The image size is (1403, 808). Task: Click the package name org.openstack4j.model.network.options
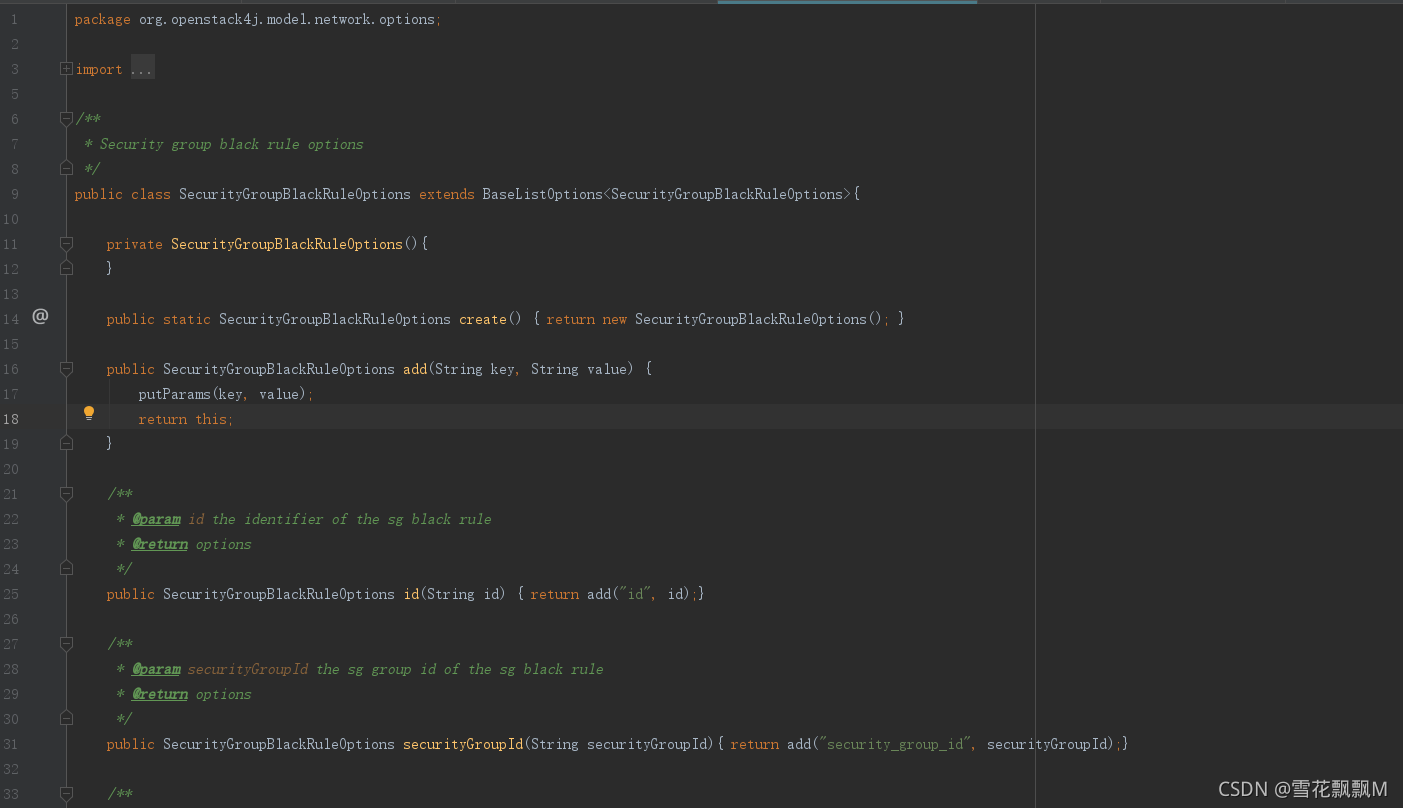287,19
